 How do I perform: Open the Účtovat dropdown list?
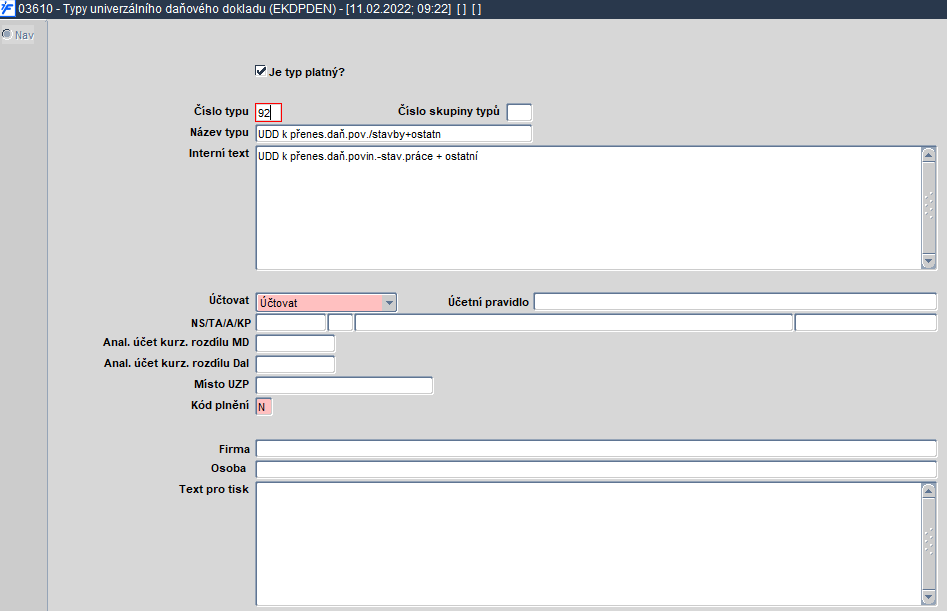pos(390,302)
